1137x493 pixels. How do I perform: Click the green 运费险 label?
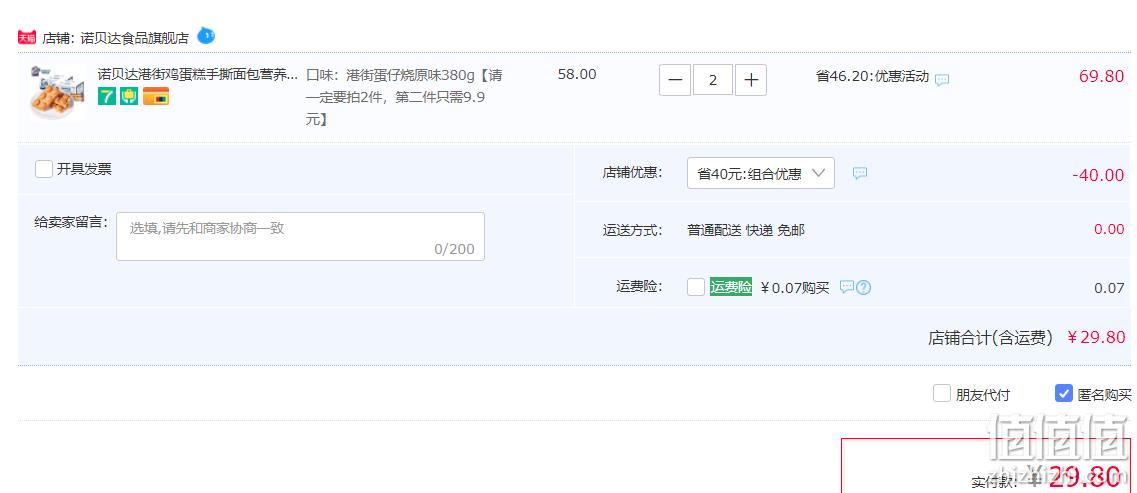[731, 287]
